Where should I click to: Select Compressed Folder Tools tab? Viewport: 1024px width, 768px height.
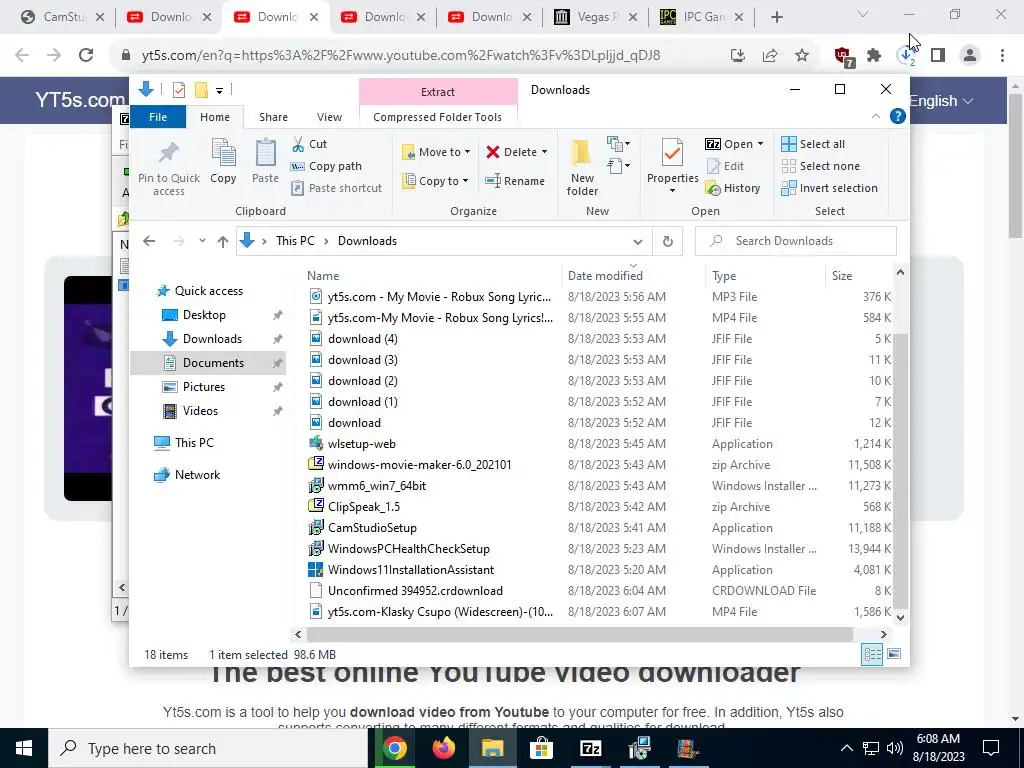pyautogui.click(x=438, y=117)
